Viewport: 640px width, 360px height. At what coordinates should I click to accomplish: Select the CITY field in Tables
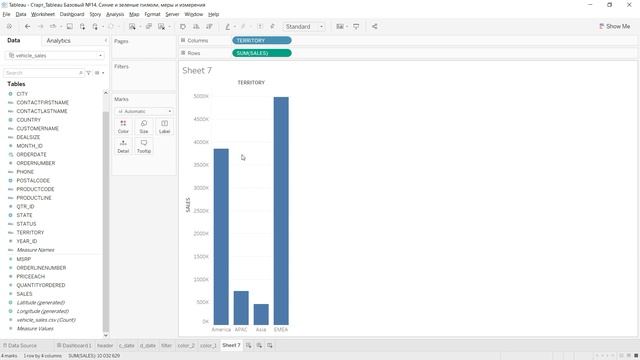tap(22, 94)
